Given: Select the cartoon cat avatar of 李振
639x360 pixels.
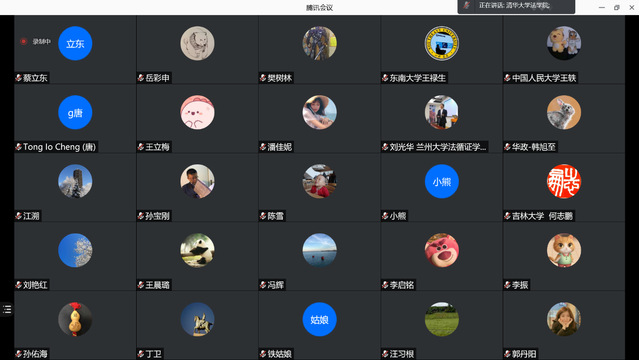Looking at the screenshot, I should click(x=564, y=250).
